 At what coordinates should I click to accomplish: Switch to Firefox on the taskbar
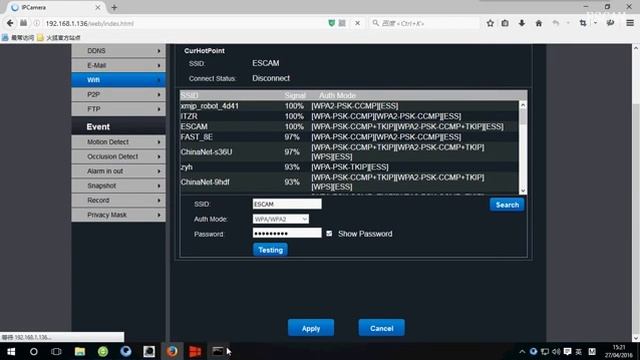coord(172,351)
